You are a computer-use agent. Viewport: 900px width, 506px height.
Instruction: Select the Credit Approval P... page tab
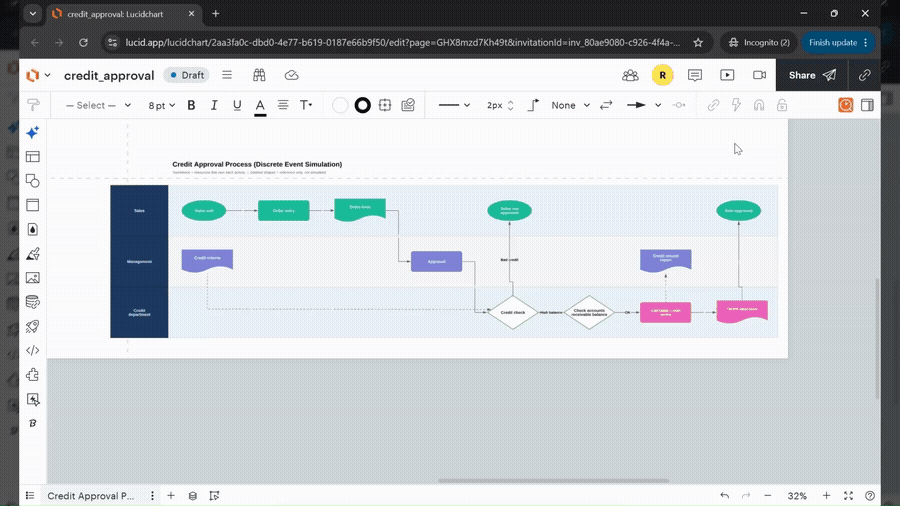tap(91, 496)
